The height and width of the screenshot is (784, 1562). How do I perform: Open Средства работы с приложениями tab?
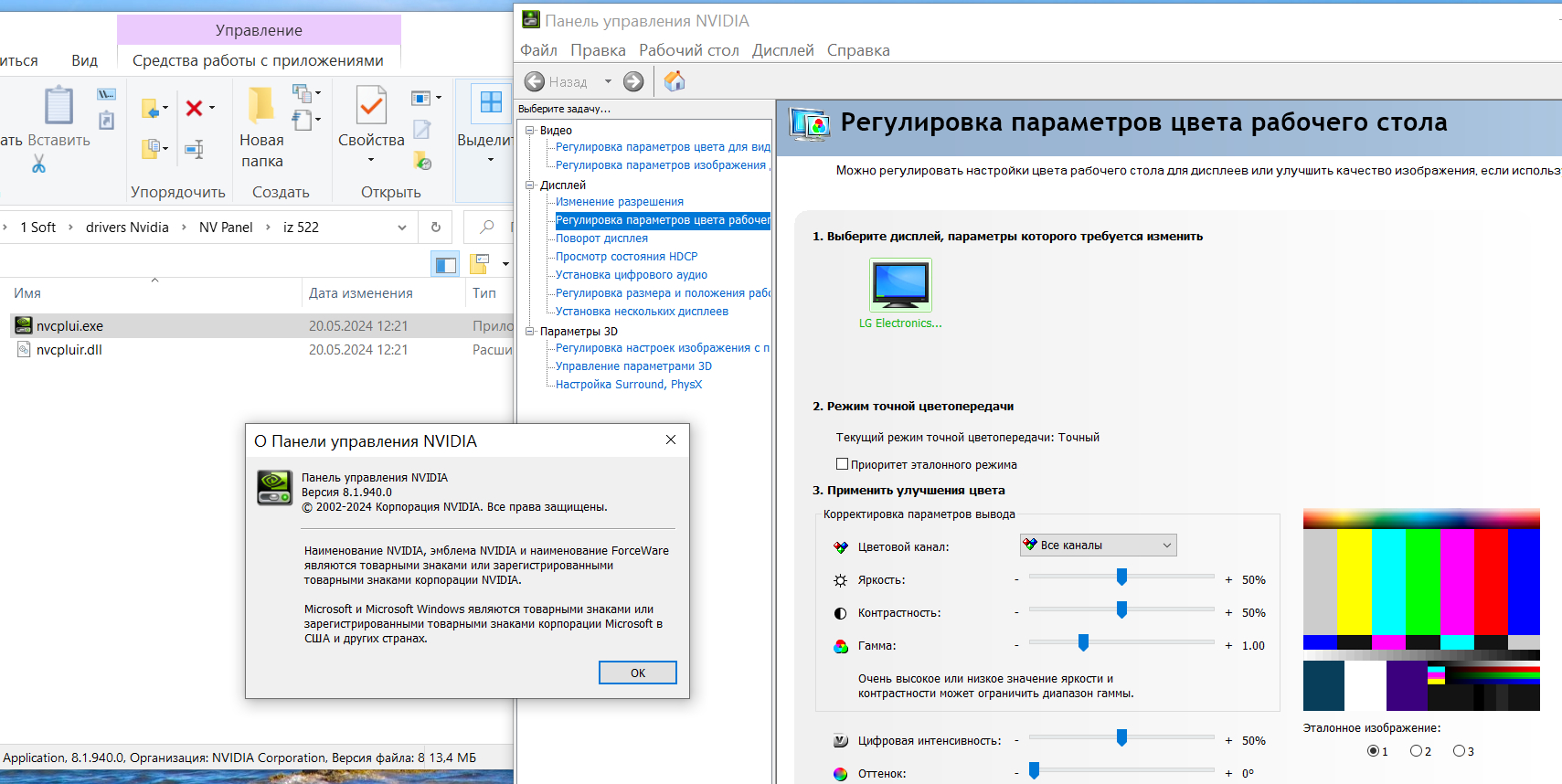258,60
